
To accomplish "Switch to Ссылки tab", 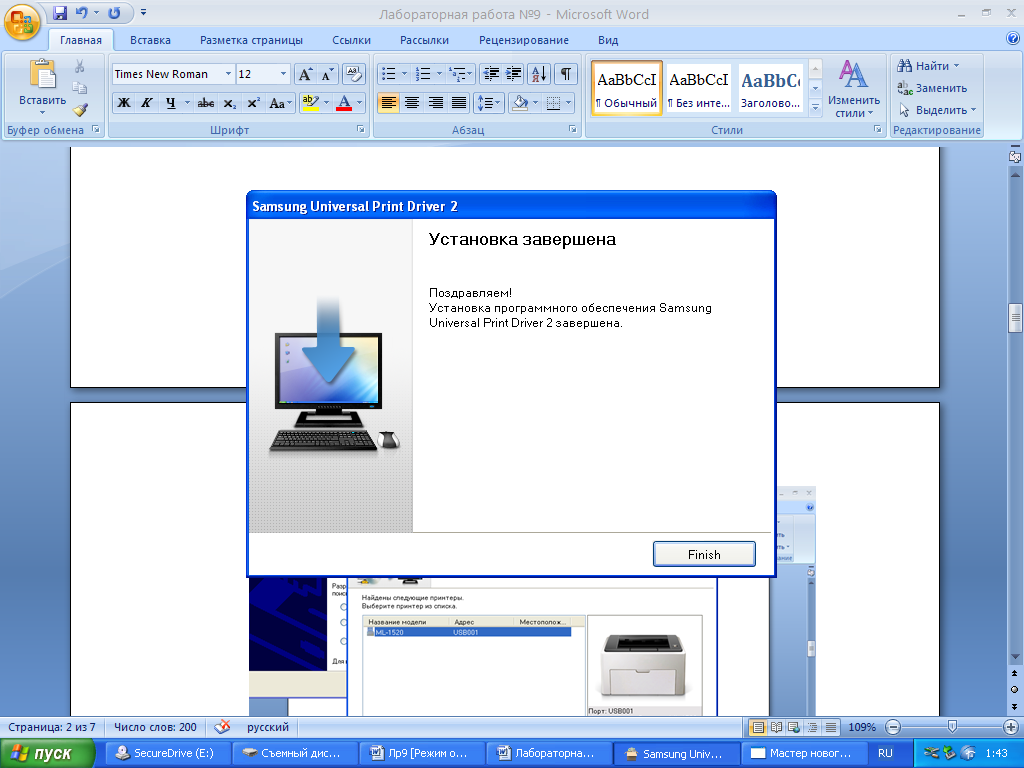I will click(351, 40).
